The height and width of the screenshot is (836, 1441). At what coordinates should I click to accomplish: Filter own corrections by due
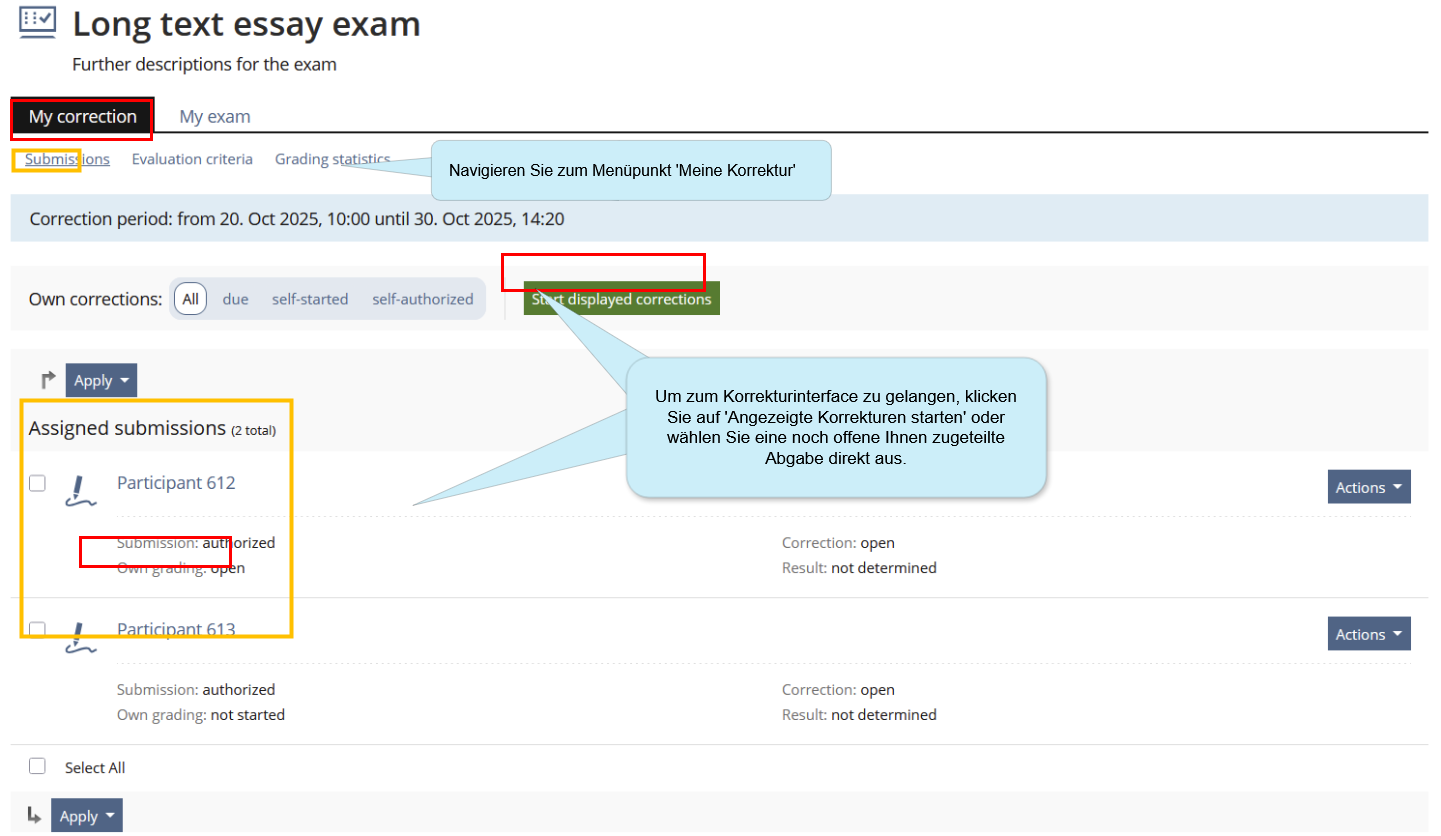(235, 299)
